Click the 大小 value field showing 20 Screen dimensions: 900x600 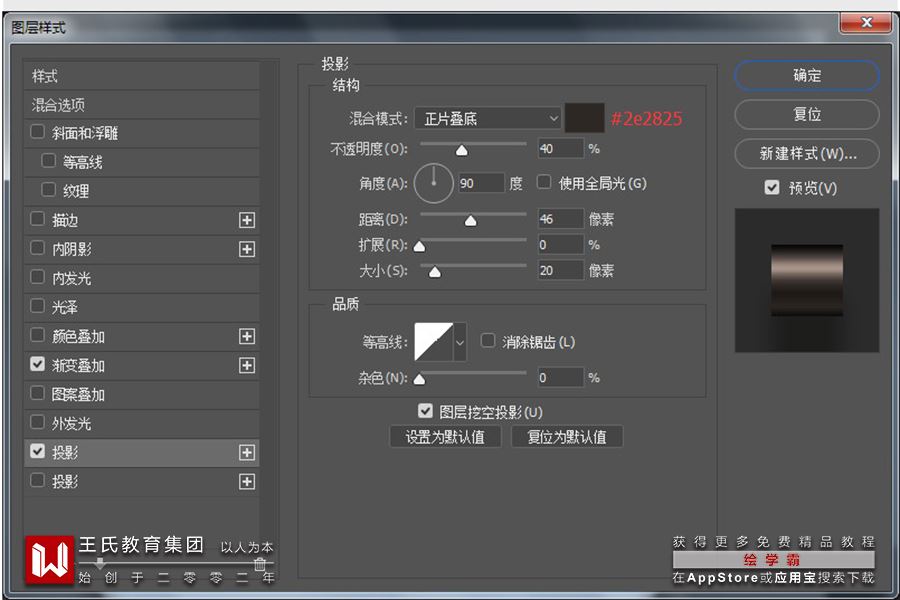[x=560, y=270]
